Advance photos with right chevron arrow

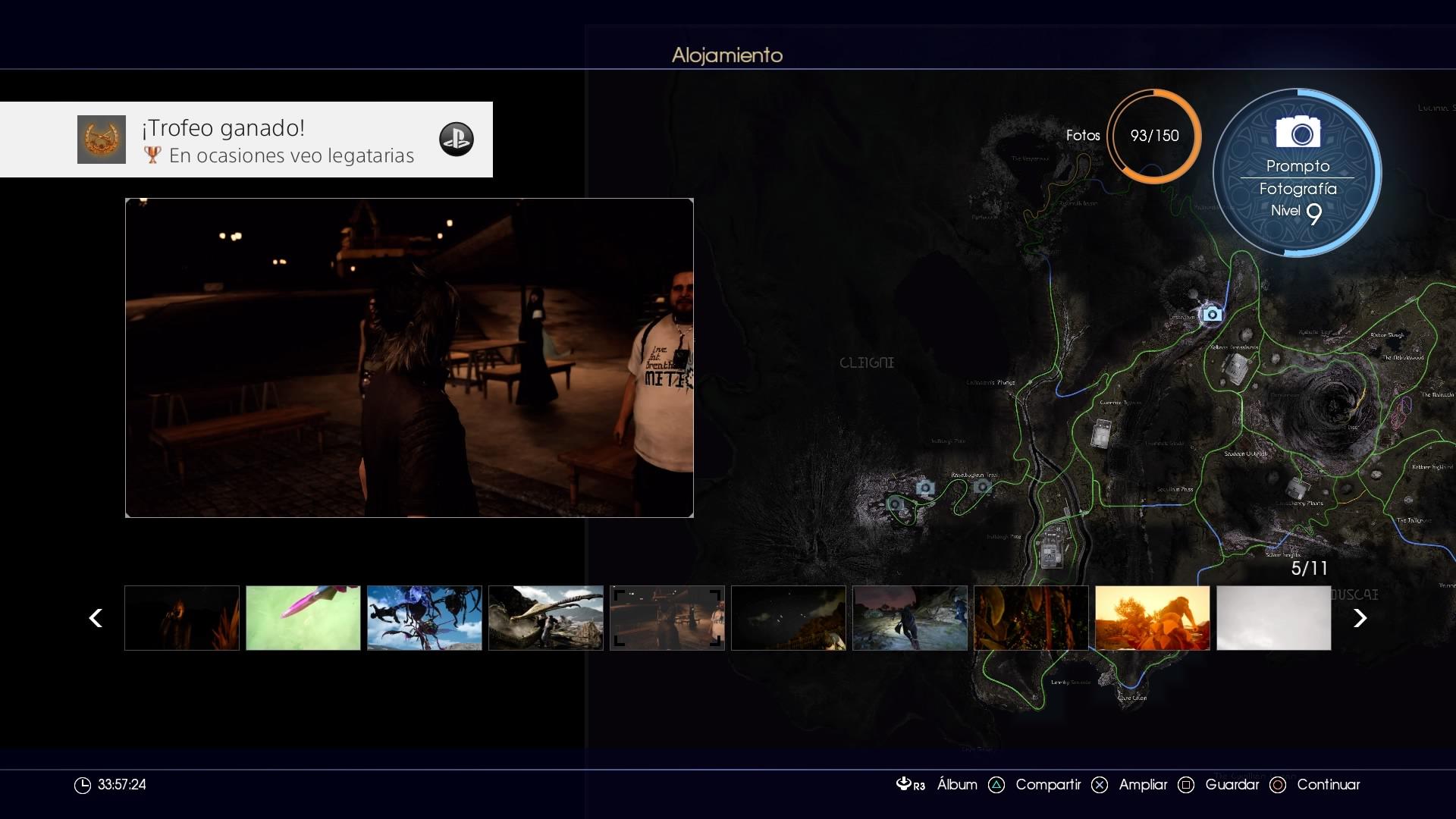(1360, 618)
